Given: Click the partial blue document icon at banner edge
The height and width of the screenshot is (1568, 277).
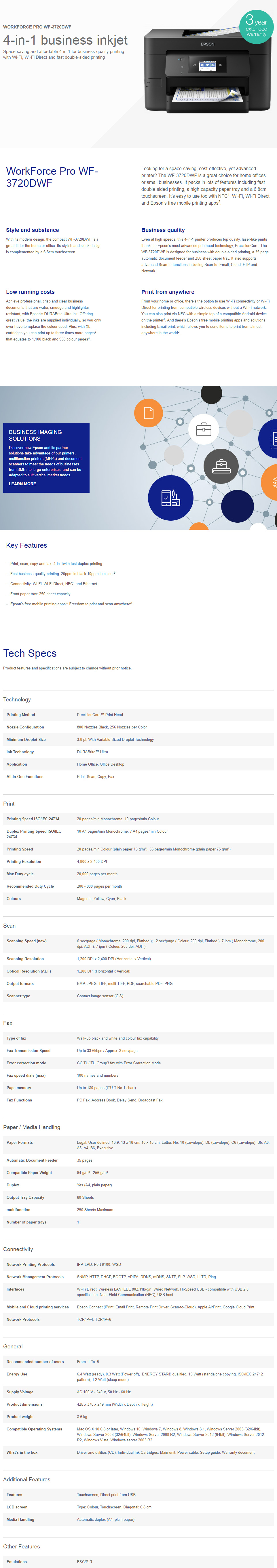Looking at the screenshot, I should 268,438.
